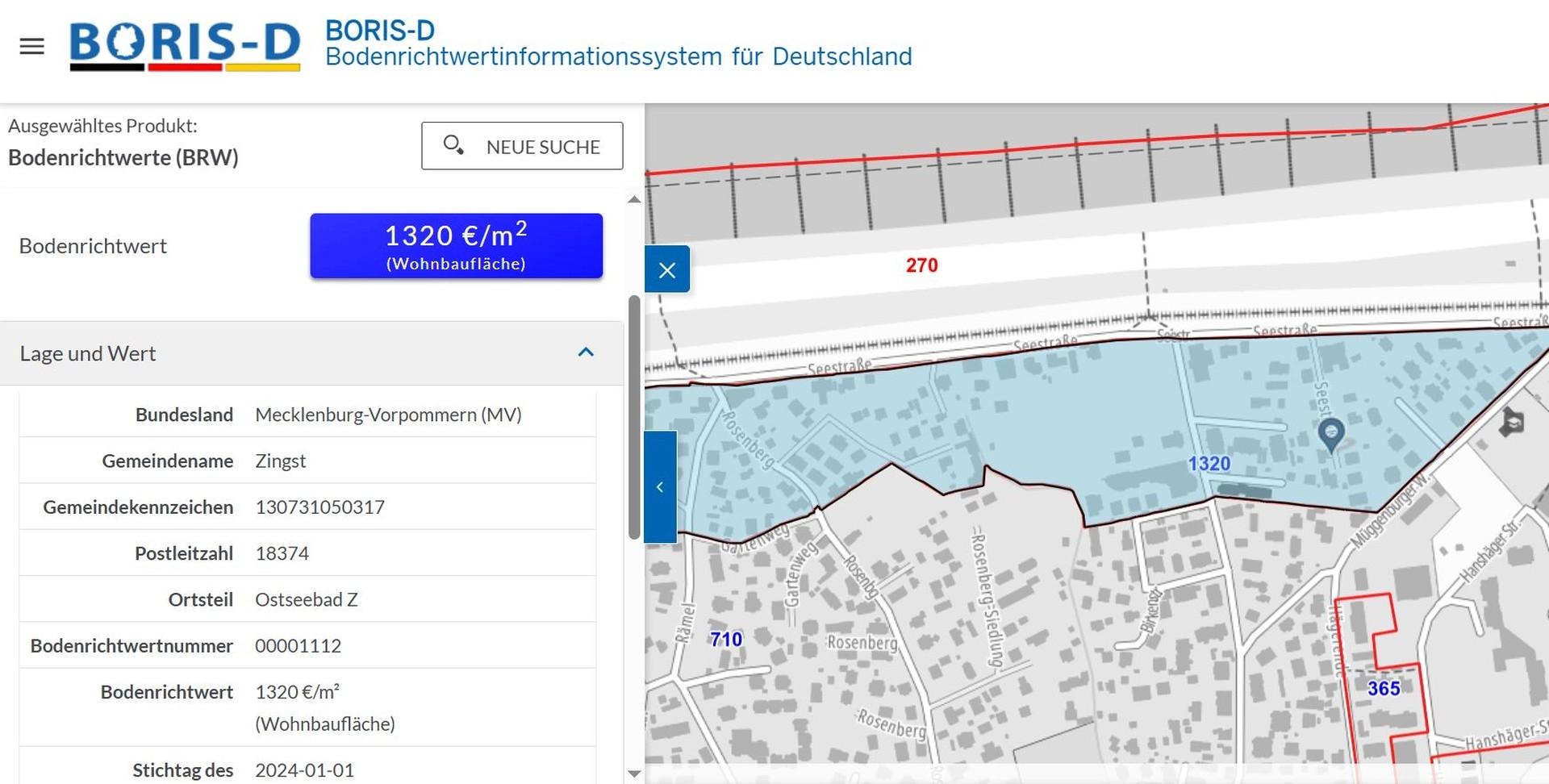Click the panel scrollbar up arrow
1549x784 pixels.
pos(635,199)
